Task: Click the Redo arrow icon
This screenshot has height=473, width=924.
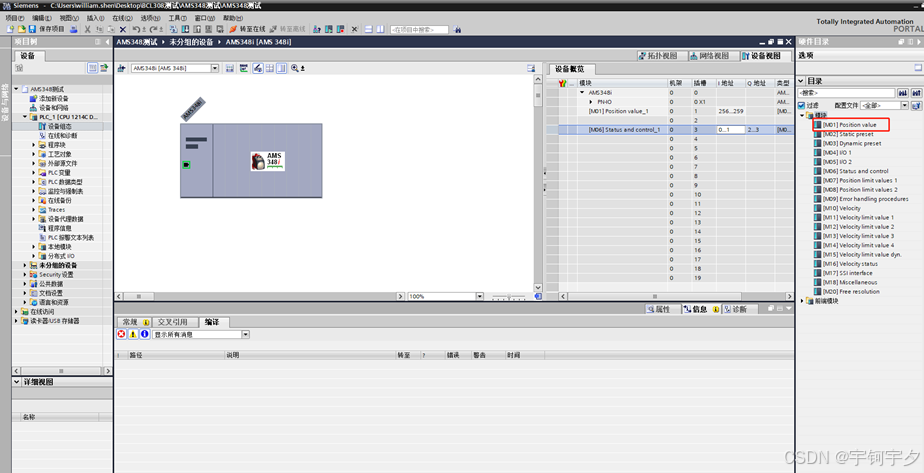Action: [154, 29]
